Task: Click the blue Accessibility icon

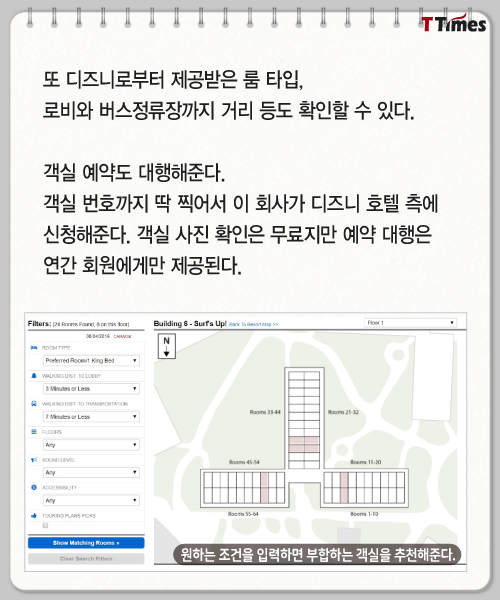Action: (34, 488)
